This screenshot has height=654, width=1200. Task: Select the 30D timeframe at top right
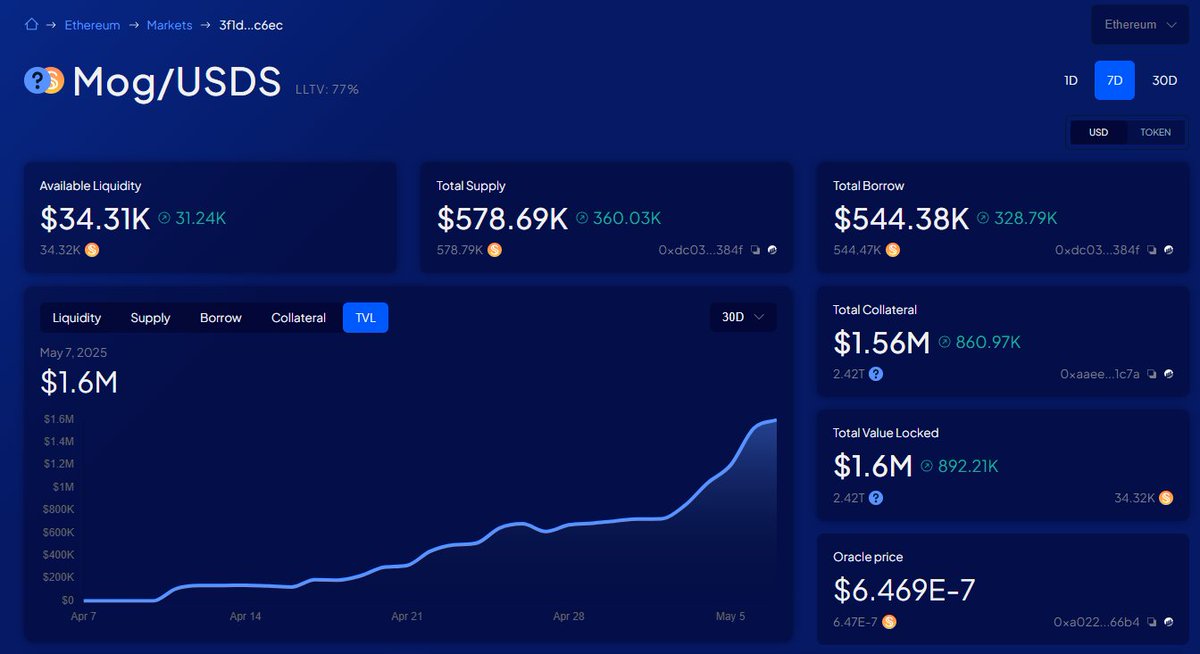pyautogui.click(x=1164, y=80)
